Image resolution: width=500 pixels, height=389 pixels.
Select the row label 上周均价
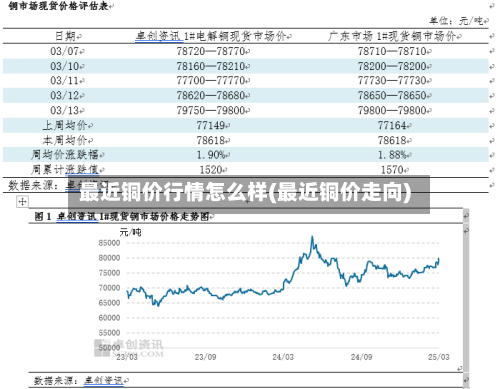point(65,125)
